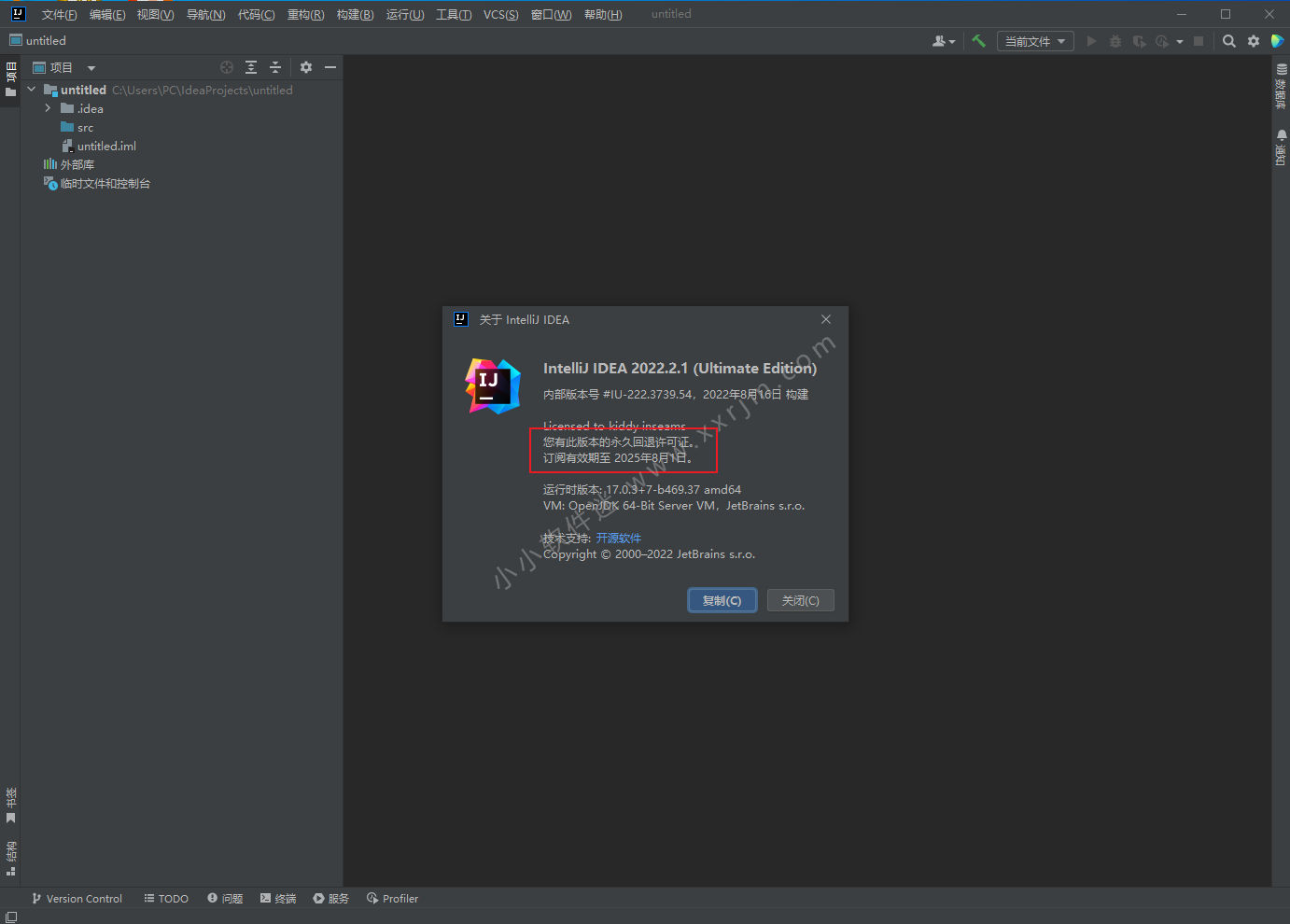
Task: Switch to the Profiler tool window tab
Action: tap(392, 899)
